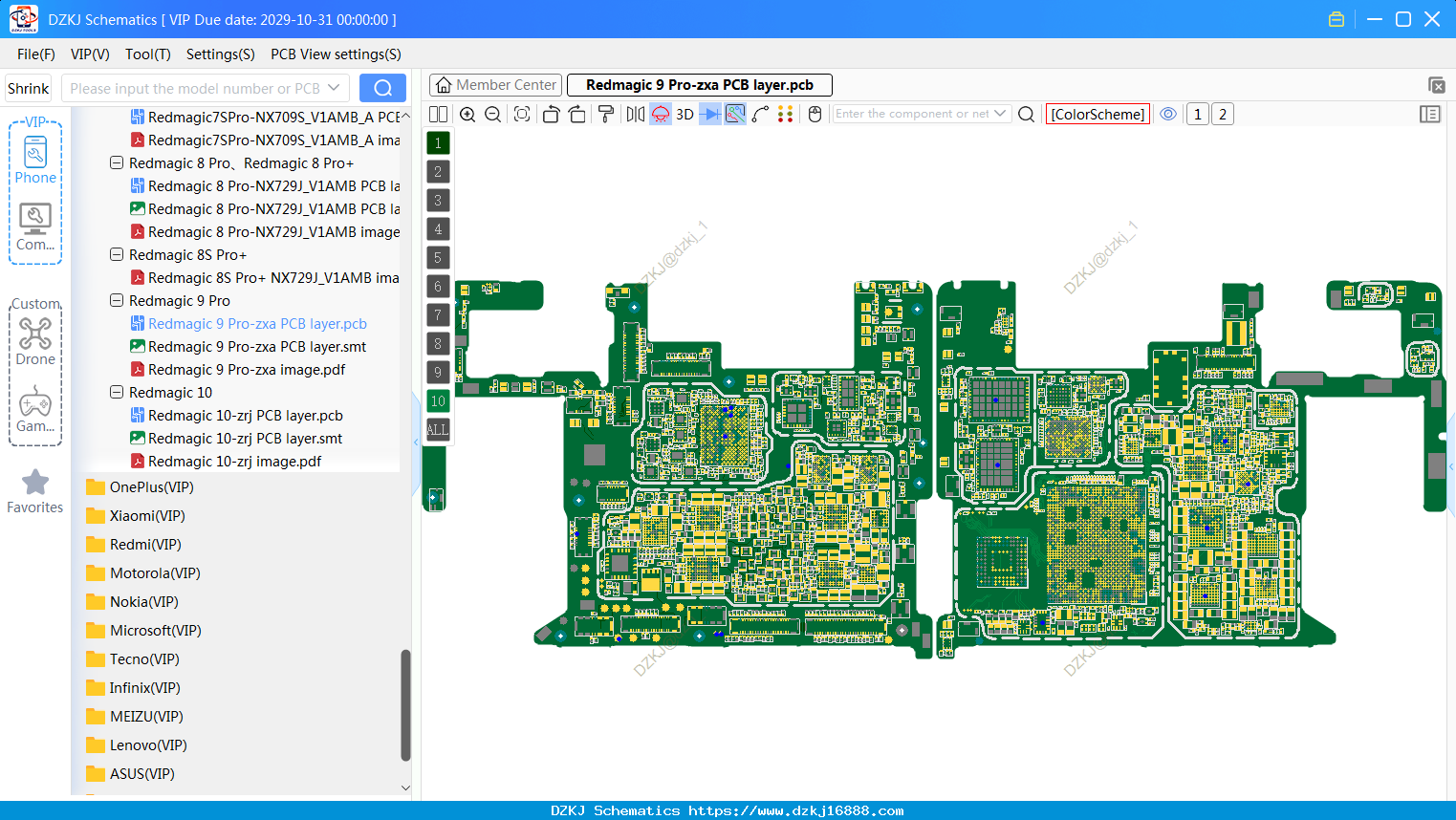Rotate the board clockwise

tap(576, 114)
